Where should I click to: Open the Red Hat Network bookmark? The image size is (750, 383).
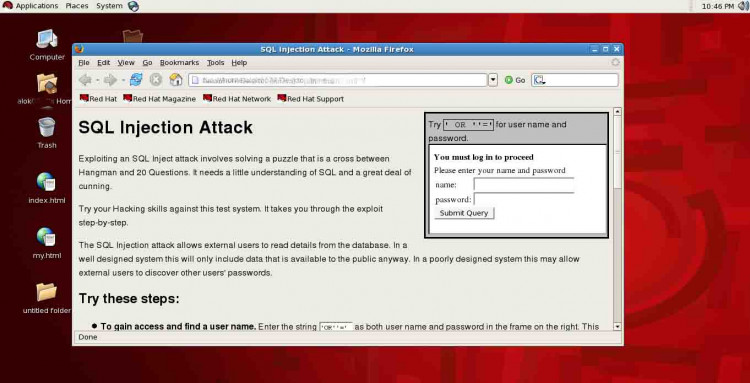(x=237, y=99)
